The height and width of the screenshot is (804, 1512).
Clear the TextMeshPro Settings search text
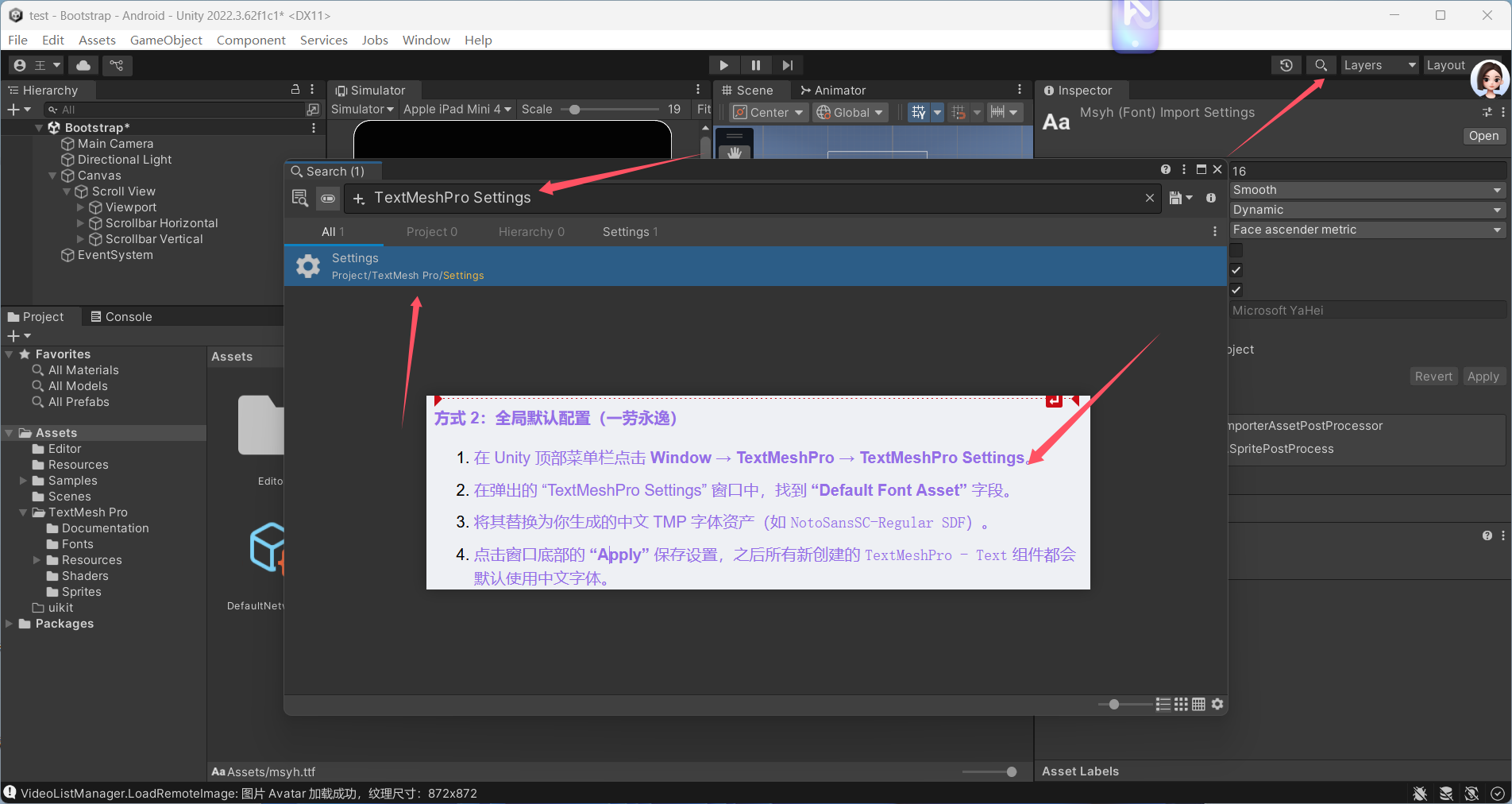pos(1150,198)
